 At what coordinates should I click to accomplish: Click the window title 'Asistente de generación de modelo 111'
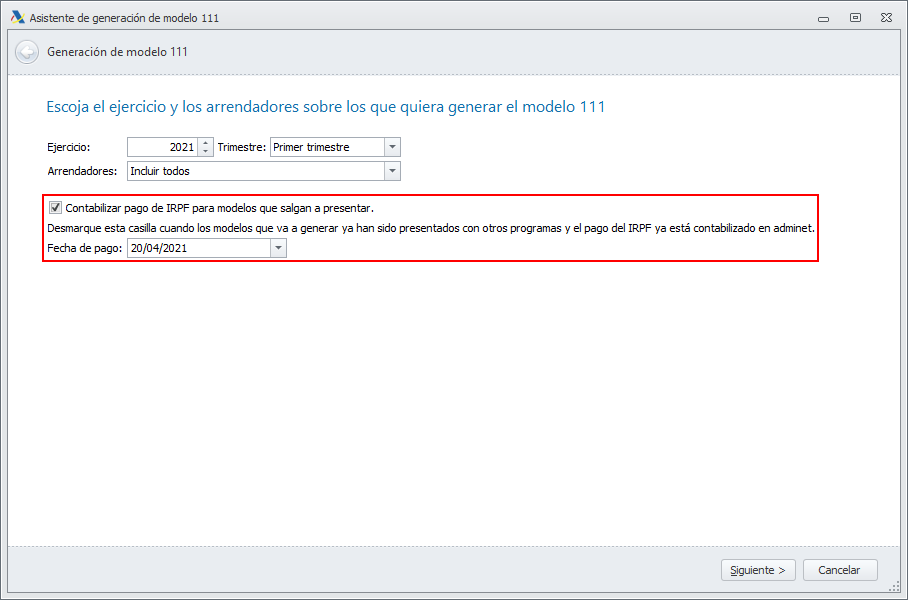[x=125, y=18]
